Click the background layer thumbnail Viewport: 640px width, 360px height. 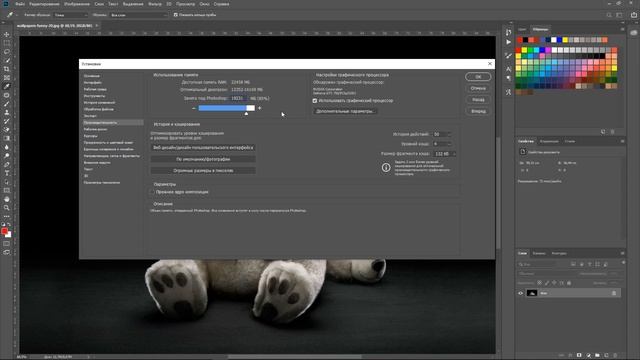[x=532, y=293]
